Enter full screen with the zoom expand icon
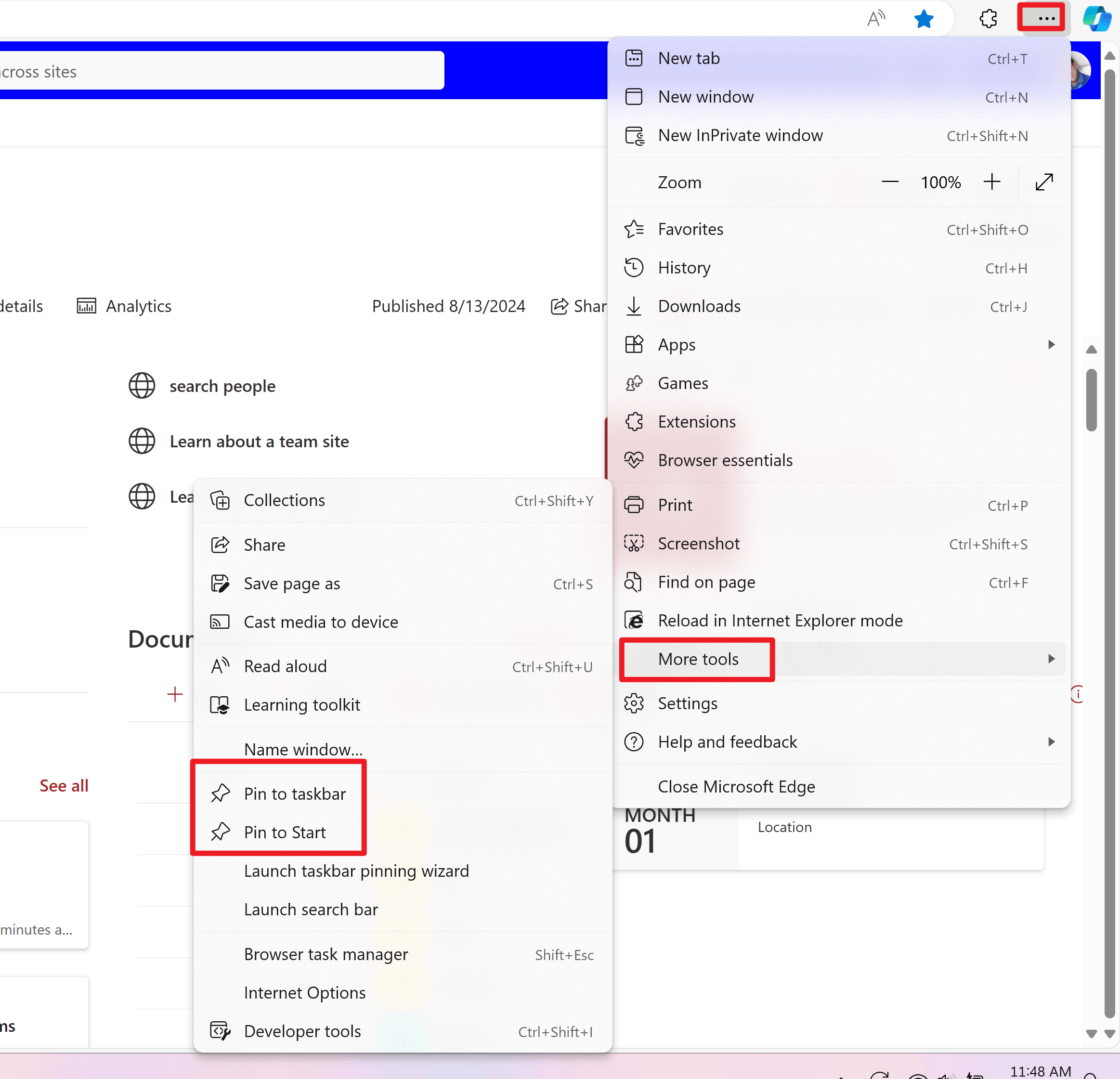Screen dimensions: 1120x1079 pos(1044,182)
